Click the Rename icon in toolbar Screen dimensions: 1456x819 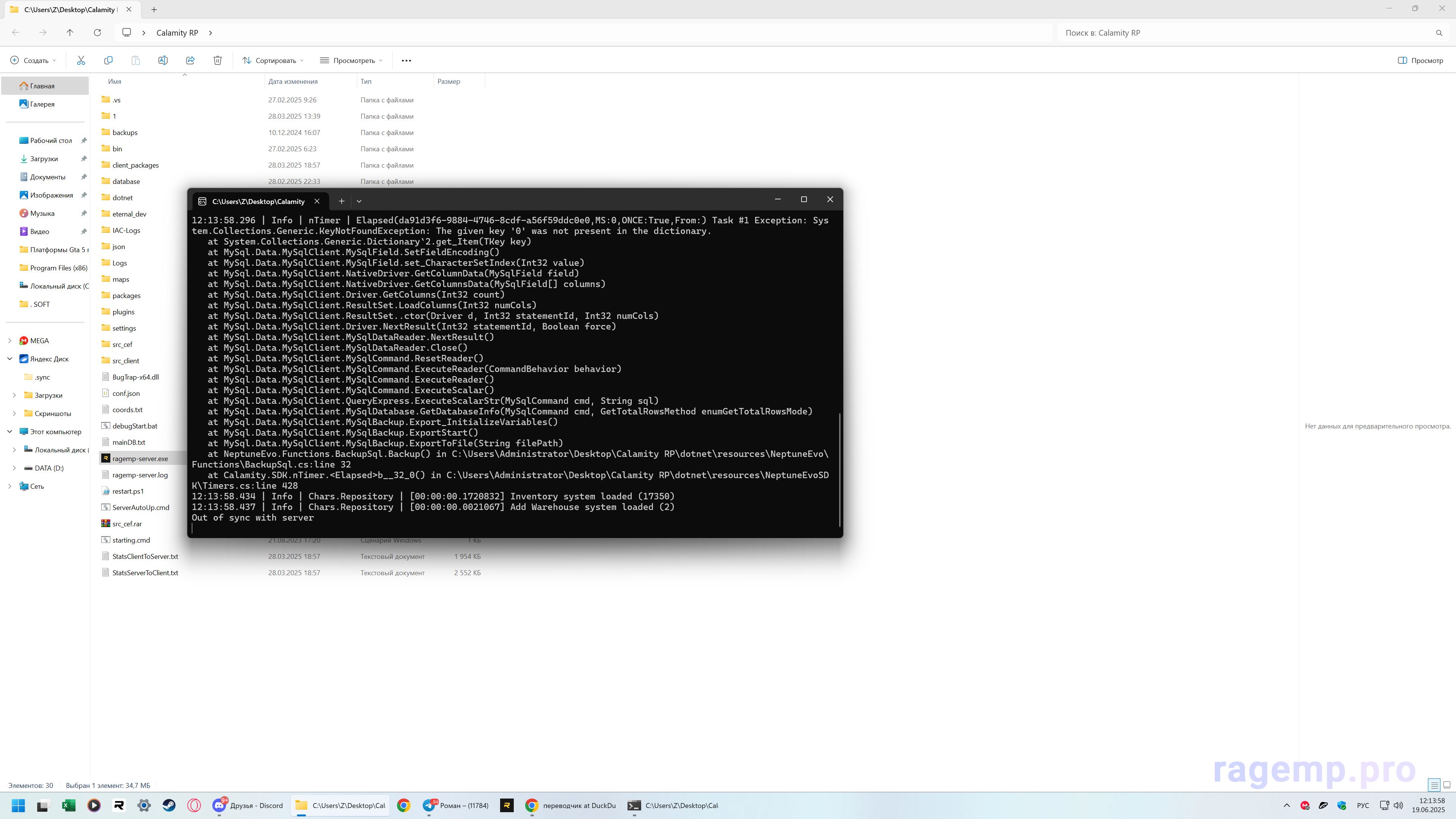tap(163, 61)
